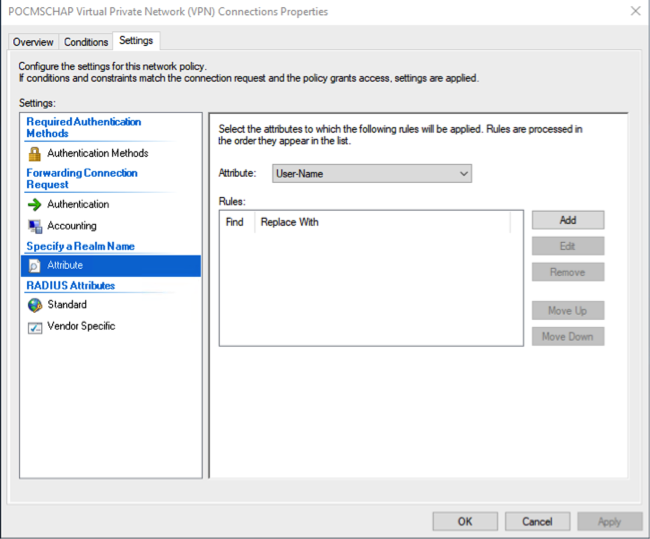650x539 pixels.
Task: Click the Vendor Specific checkmark icon
Action: (35, 328)
